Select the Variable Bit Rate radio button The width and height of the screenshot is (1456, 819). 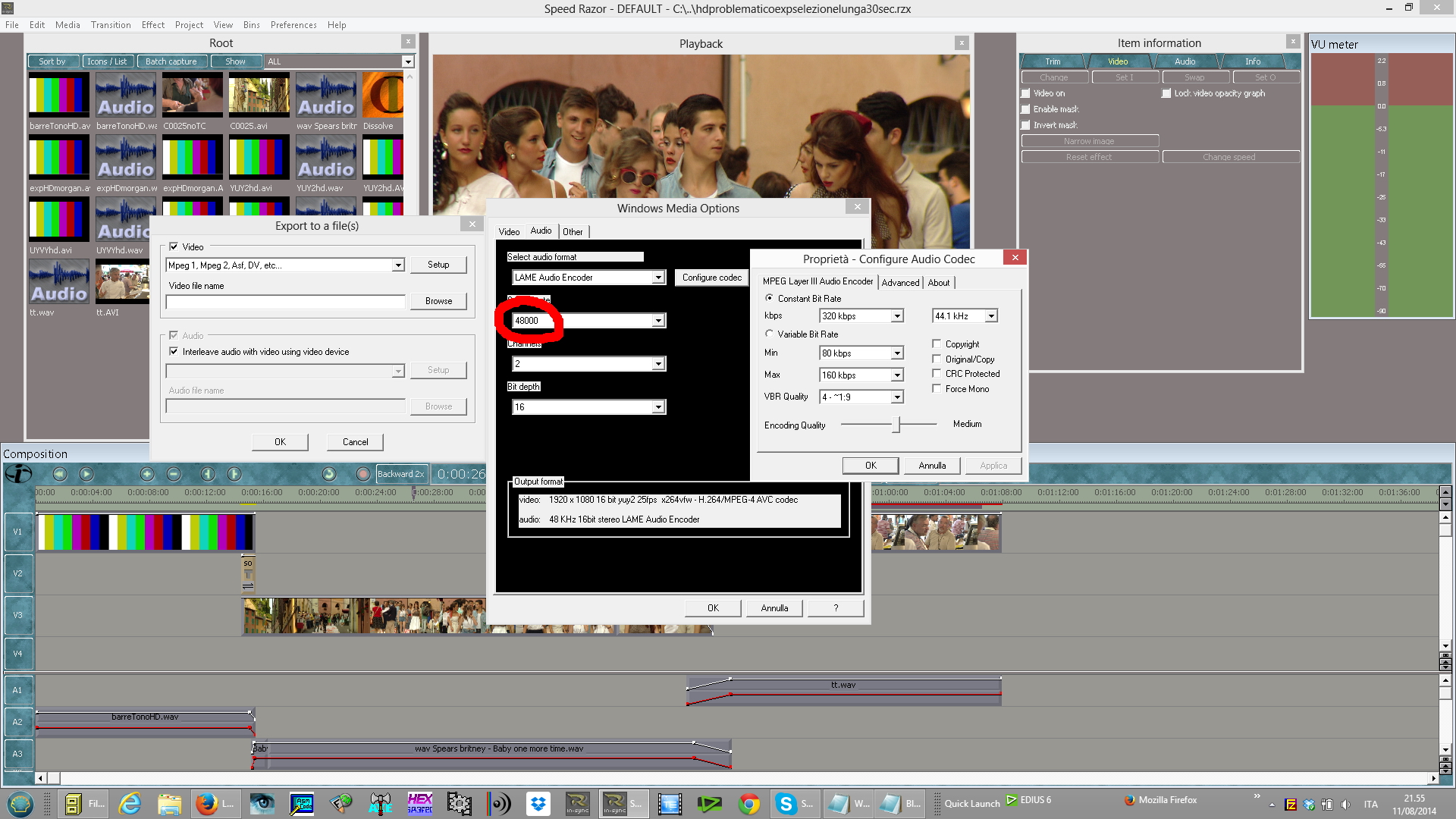pos(769,334)
